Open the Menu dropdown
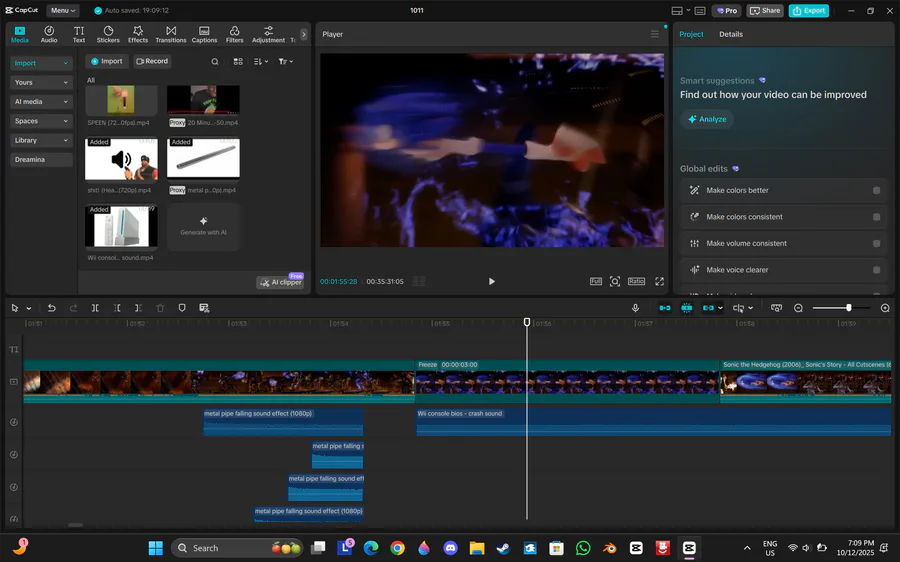The height and width of the screenshot is (562, 900). tap(63, 10)
